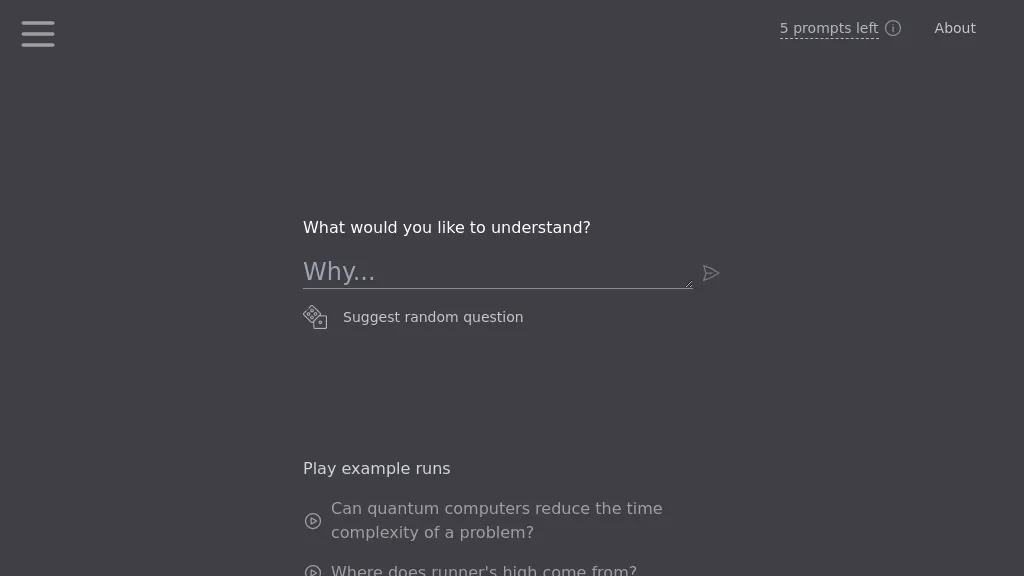Click the textarea resize handle
The image size is (1024, 576).
pos(688,284)
